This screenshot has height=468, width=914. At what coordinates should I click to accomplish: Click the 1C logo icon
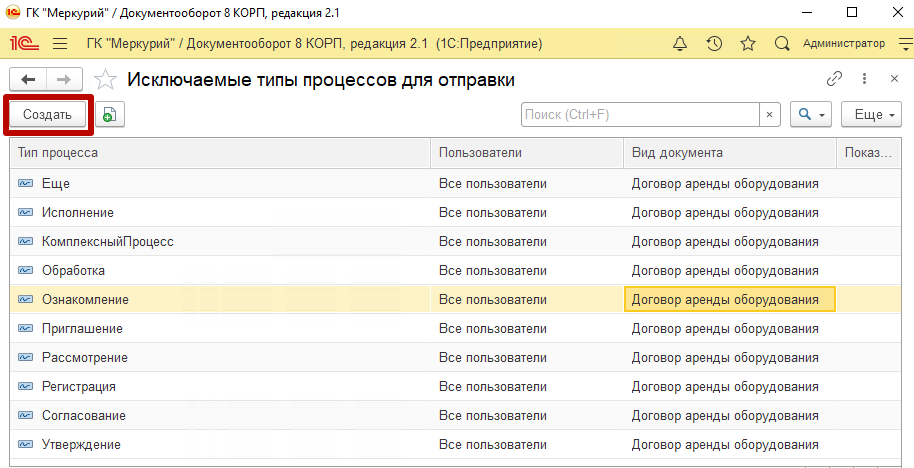[24, 44]
